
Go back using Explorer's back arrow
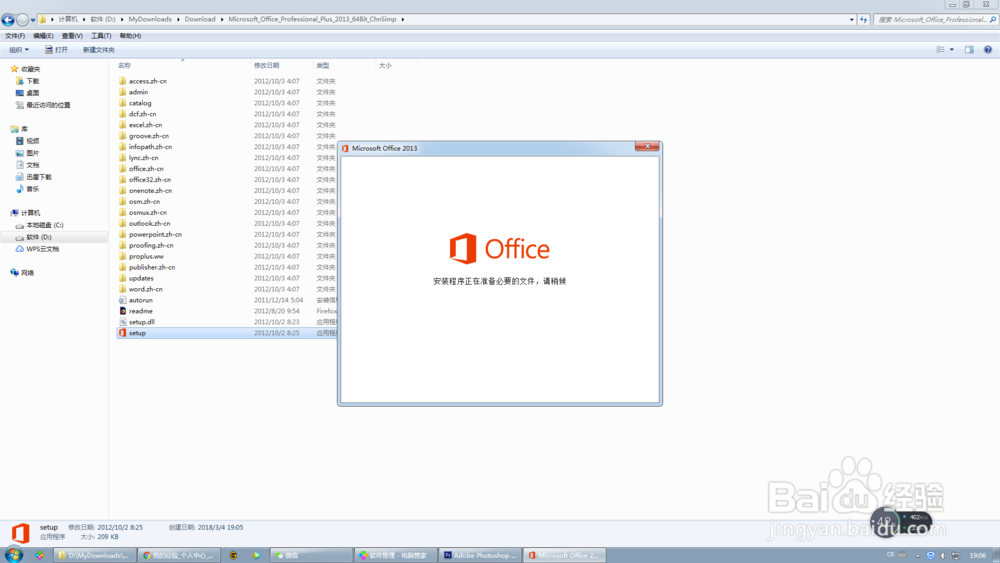(8, 20)
